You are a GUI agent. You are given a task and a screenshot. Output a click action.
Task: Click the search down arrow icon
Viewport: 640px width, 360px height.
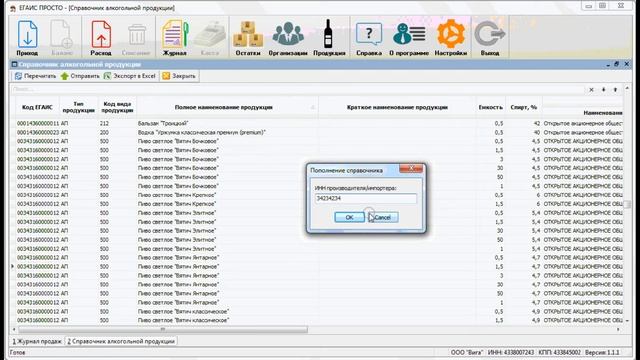tap(603, 89)
